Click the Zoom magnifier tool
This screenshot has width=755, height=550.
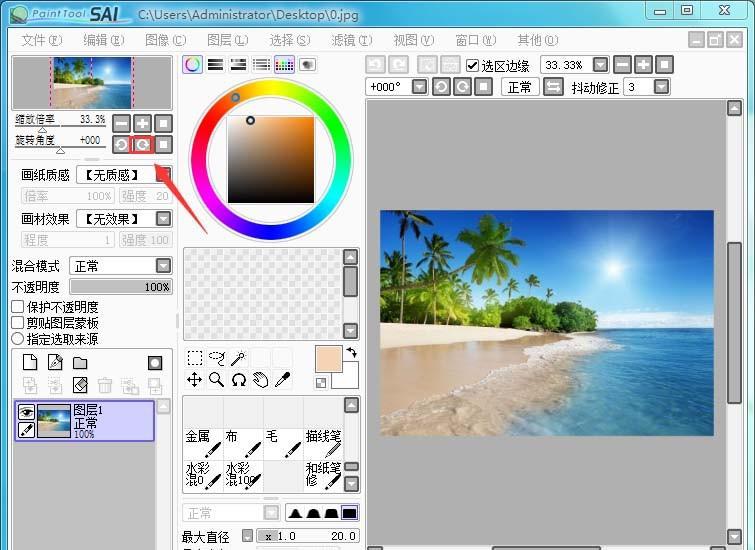pyautogui.click(x=216, y=380)
